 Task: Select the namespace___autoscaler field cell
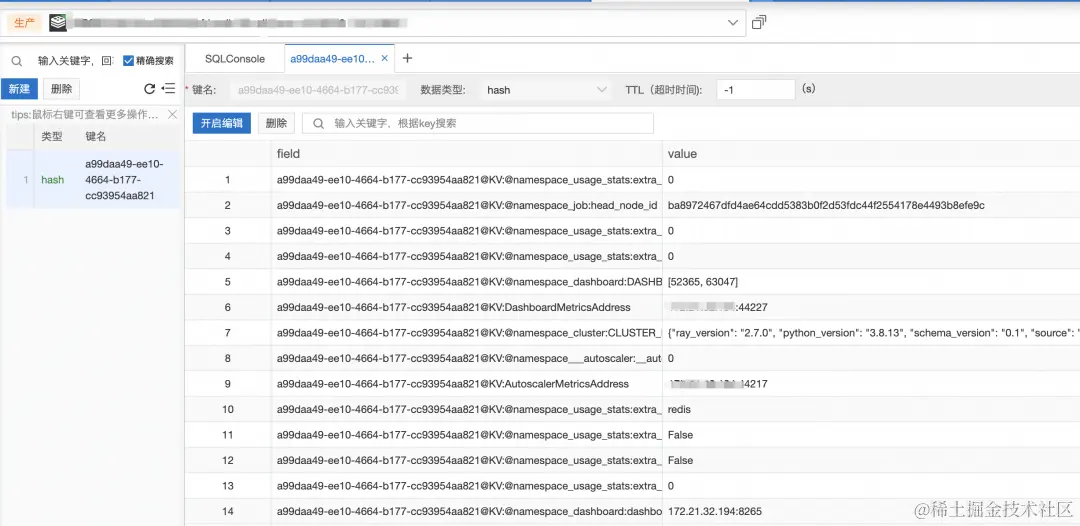tap(467, 358)
